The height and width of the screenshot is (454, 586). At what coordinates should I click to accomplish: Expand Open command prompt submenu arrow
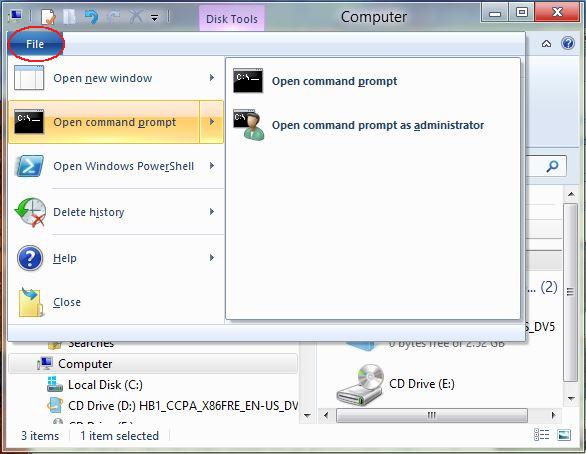click(212, 122)
